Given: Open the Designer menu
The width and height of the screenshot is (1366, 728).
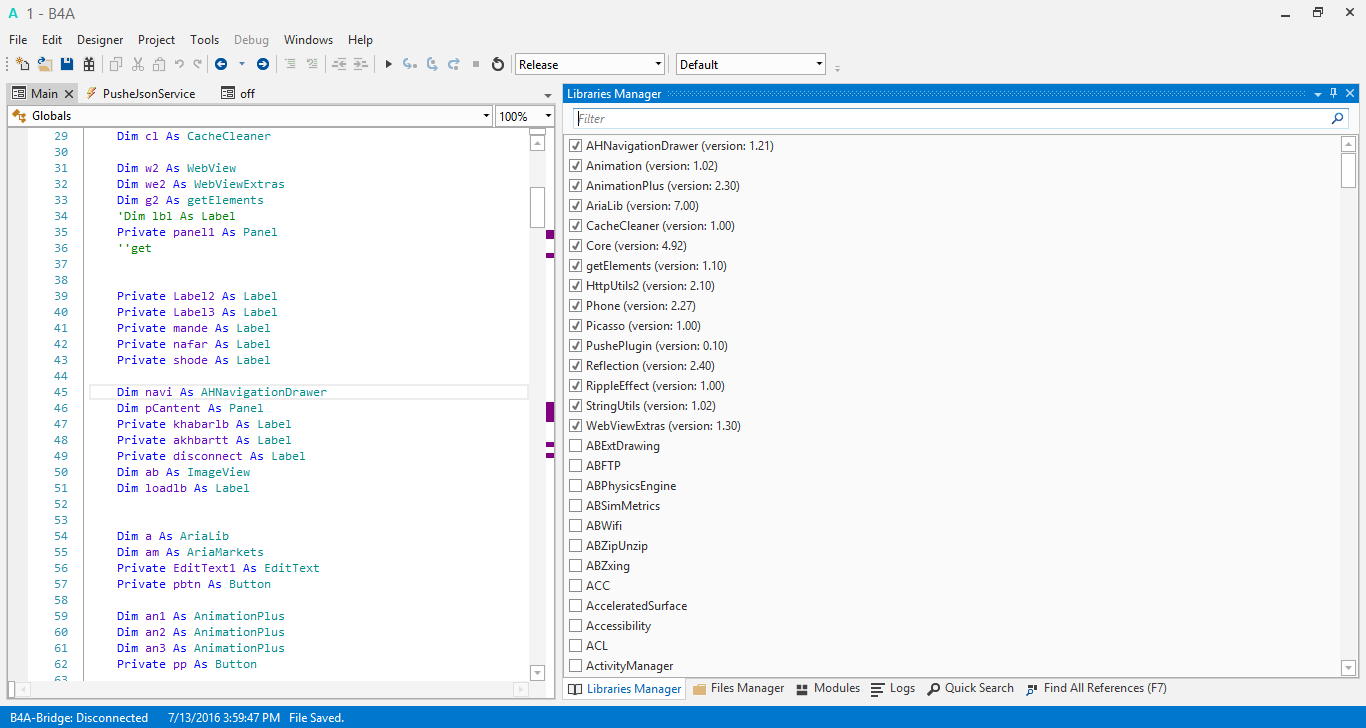Looking at the screenshot, I should pos(100,40).
